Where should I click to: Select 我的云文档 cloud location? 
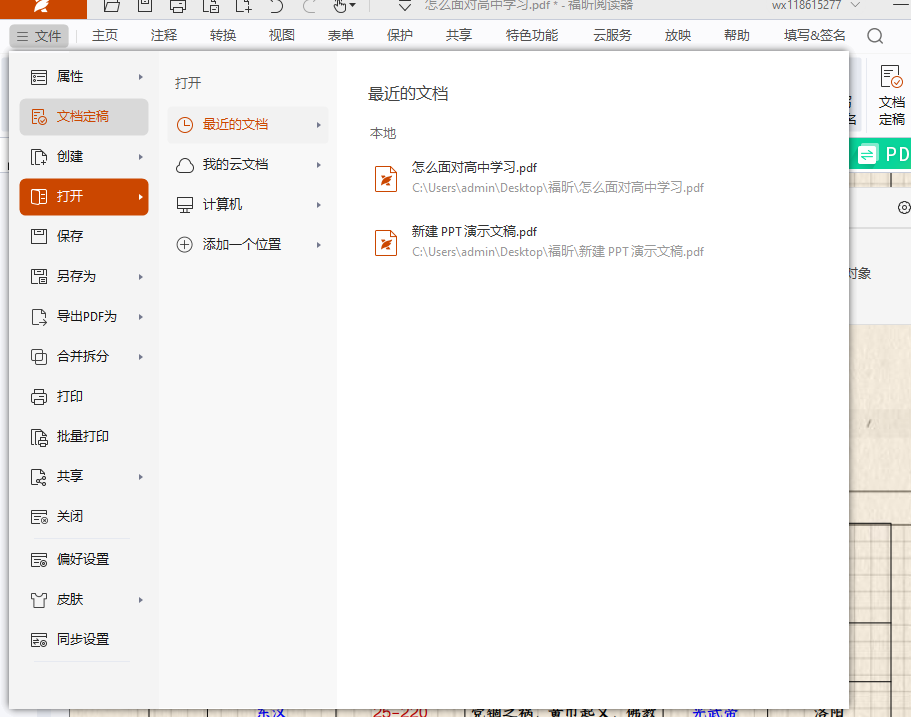click(x=235, y=164)
